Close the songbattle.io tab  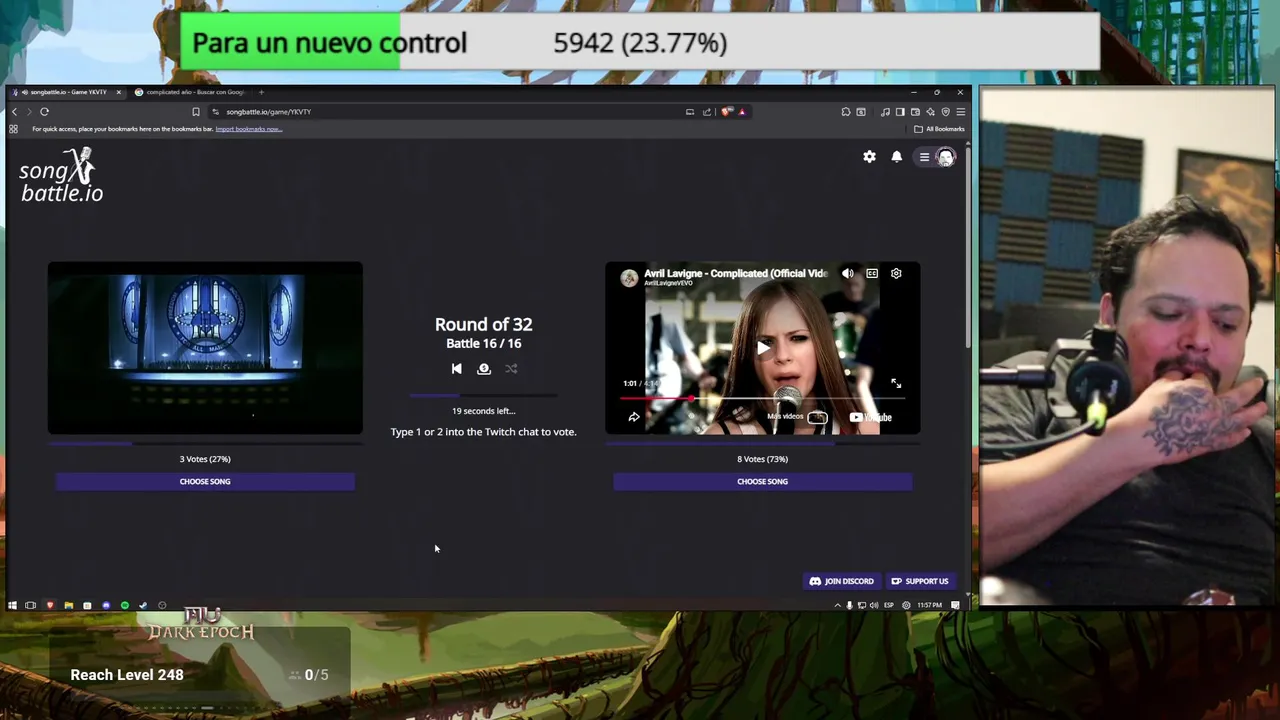(x=118, y=92)
